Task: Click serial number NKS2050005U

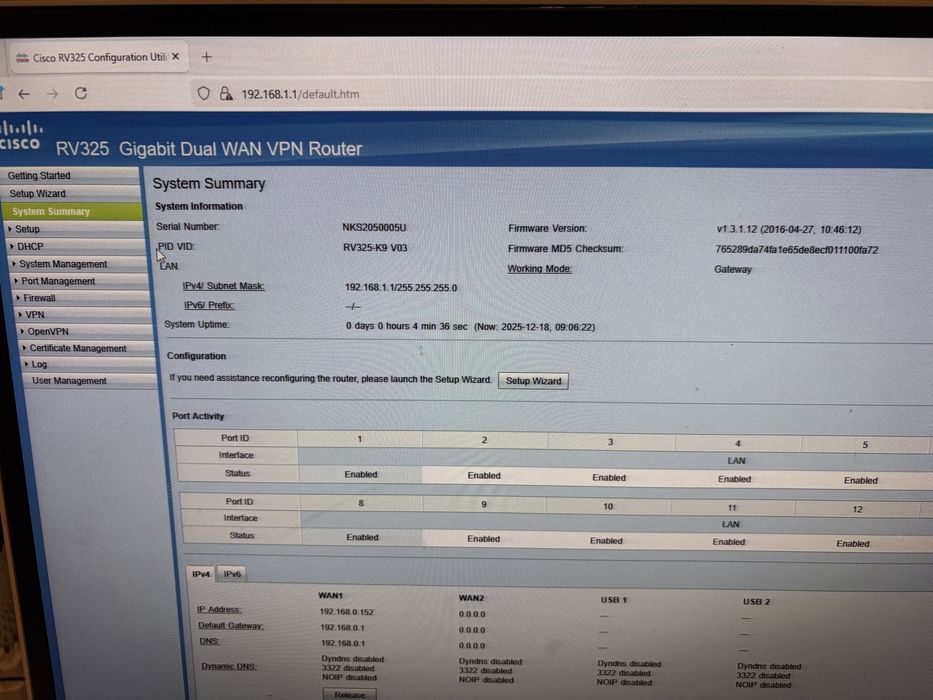Action: 374,227
